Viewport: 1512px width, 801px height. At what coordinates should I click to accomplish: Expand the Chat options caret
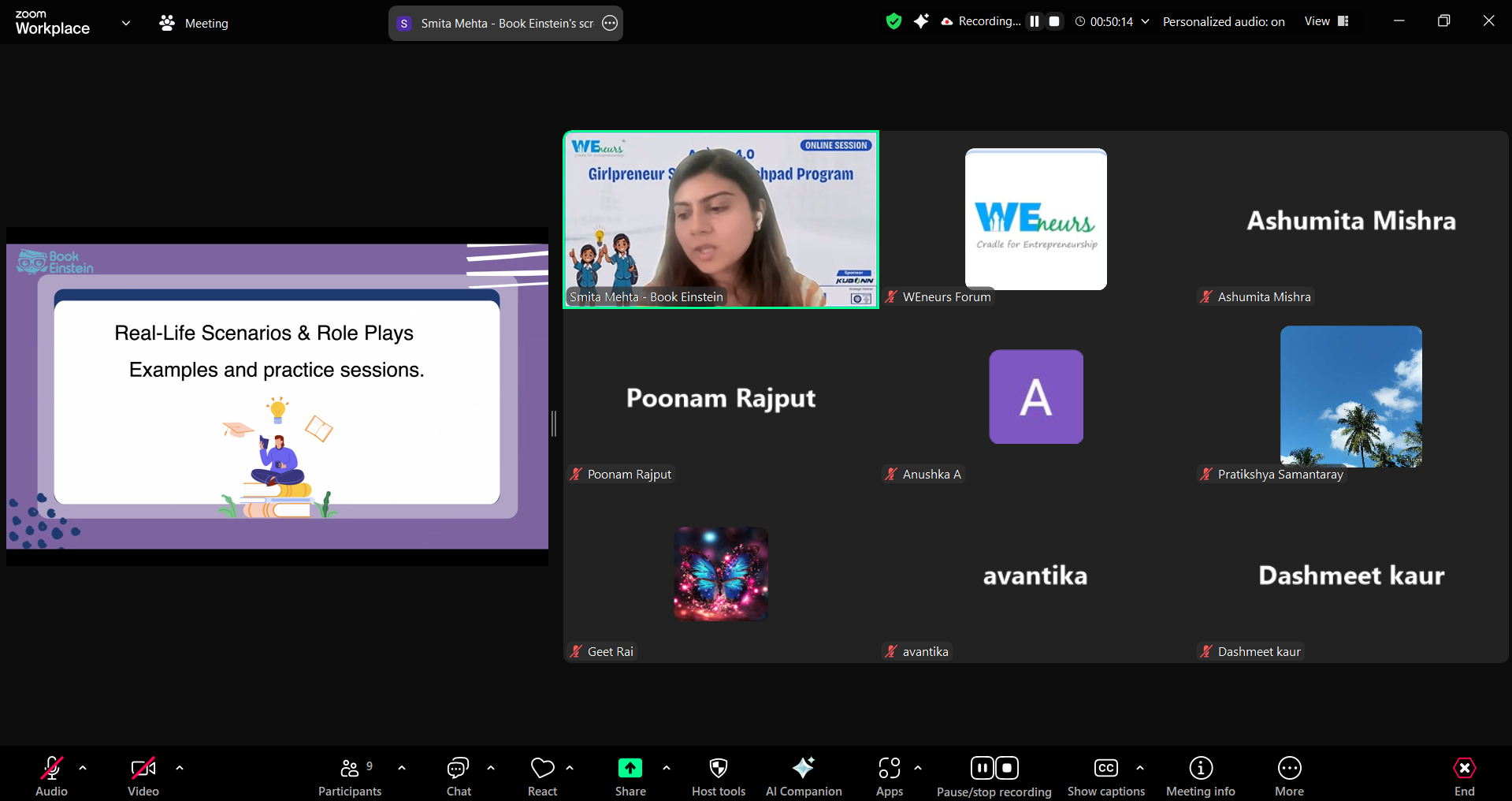click(x=491, y=768)
